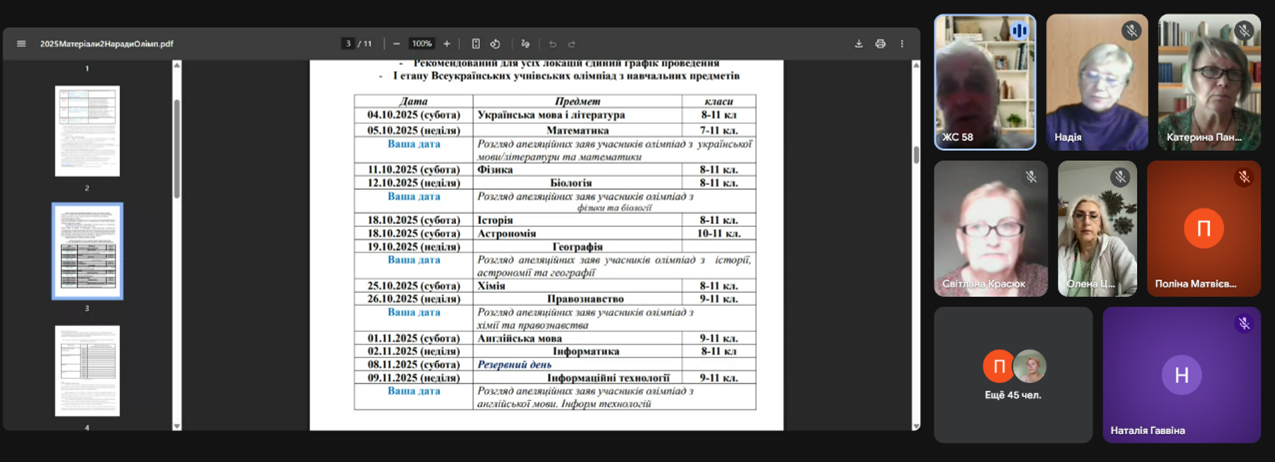
Task: Open the PDF viewer more actions menu
Action: coord(902,44)
